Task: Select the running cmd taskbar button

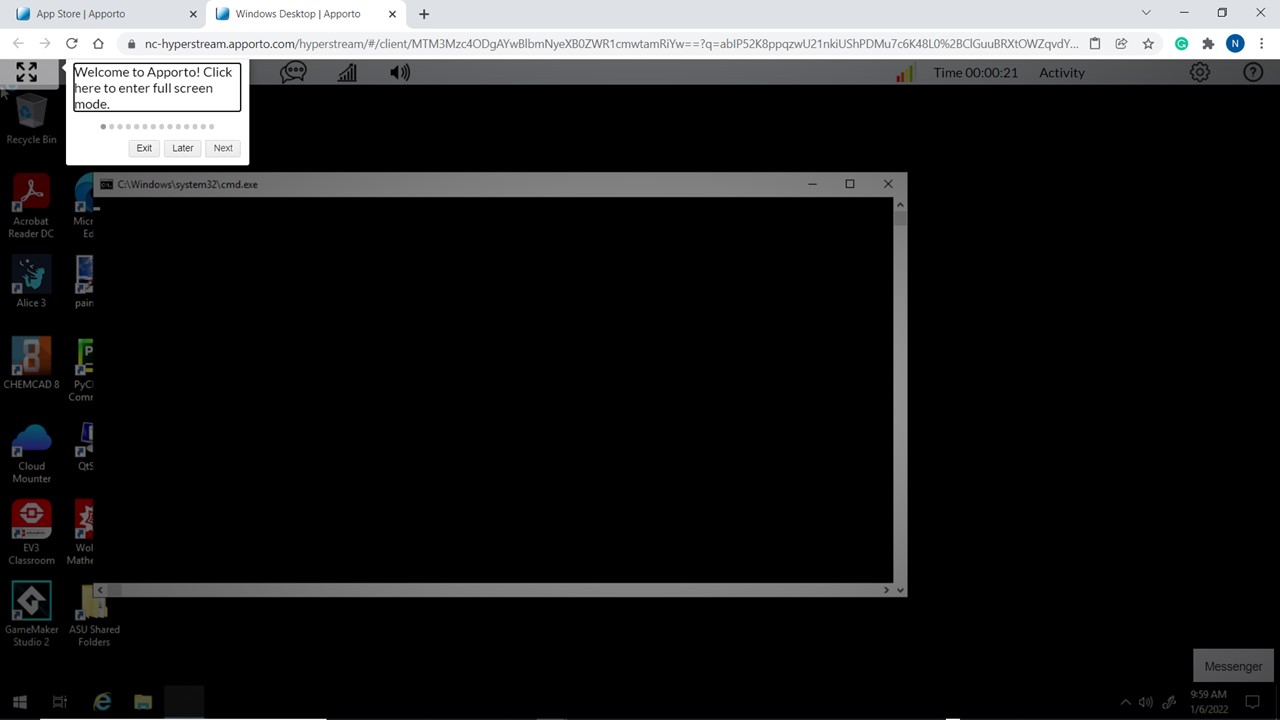Action: [x=184, y=702]
